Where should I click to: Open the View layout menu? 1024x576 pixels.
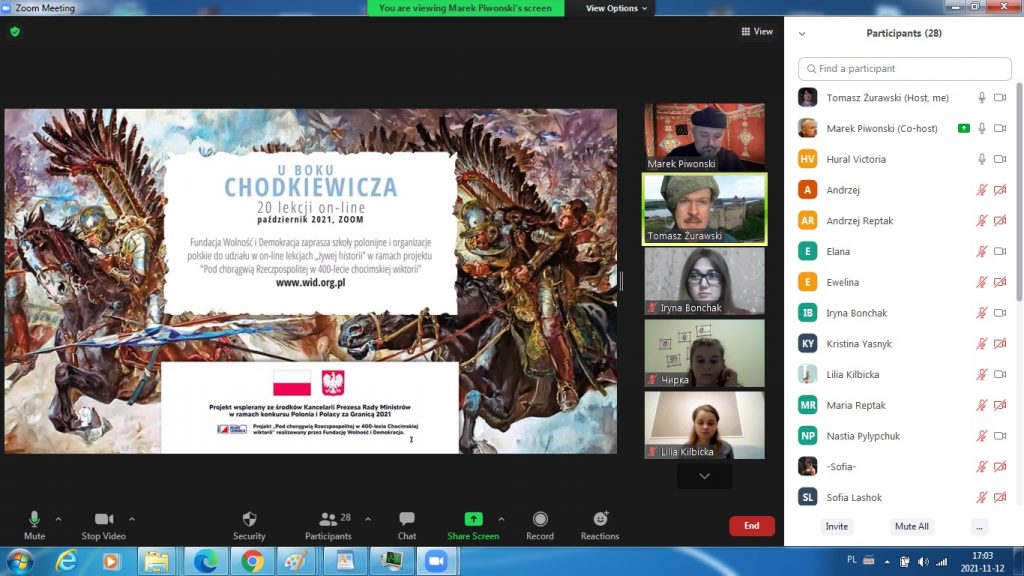[x=757, y=32]
